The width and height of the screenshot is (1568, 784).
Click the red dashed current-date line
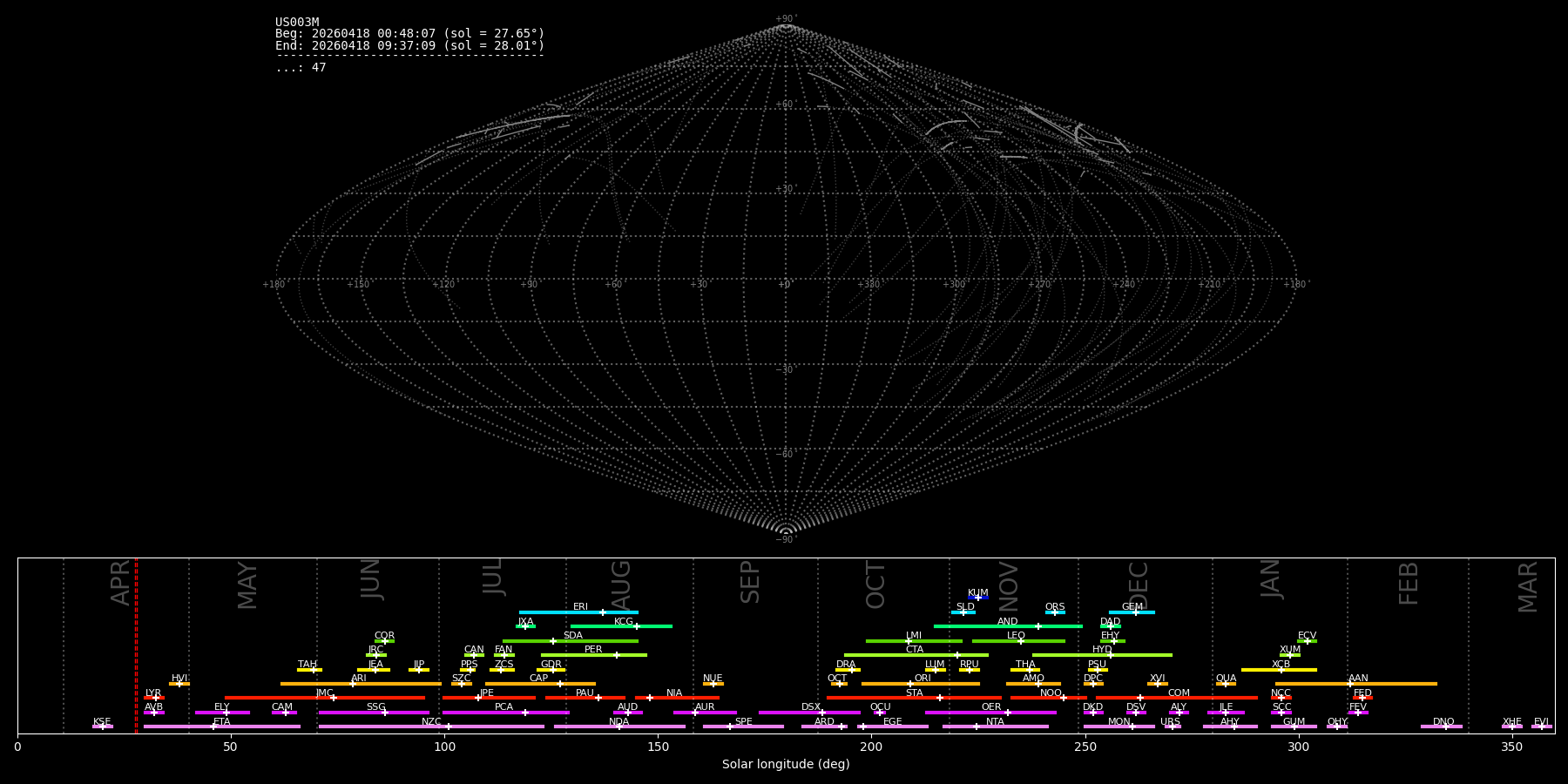click(x=136, y=645)
